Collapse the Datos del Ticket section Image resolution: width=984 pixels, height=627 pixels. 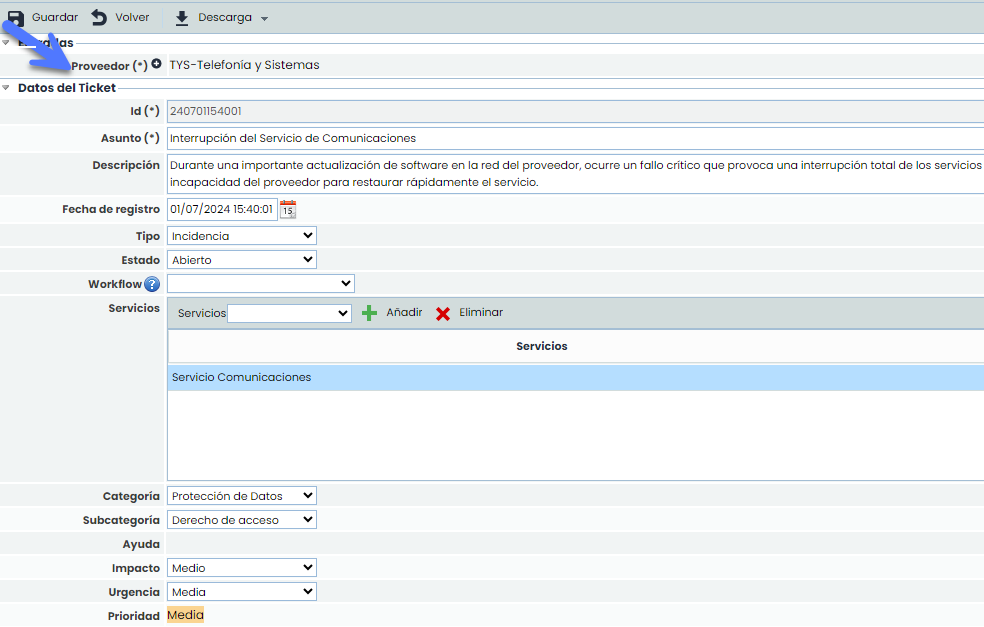[7, 88]
